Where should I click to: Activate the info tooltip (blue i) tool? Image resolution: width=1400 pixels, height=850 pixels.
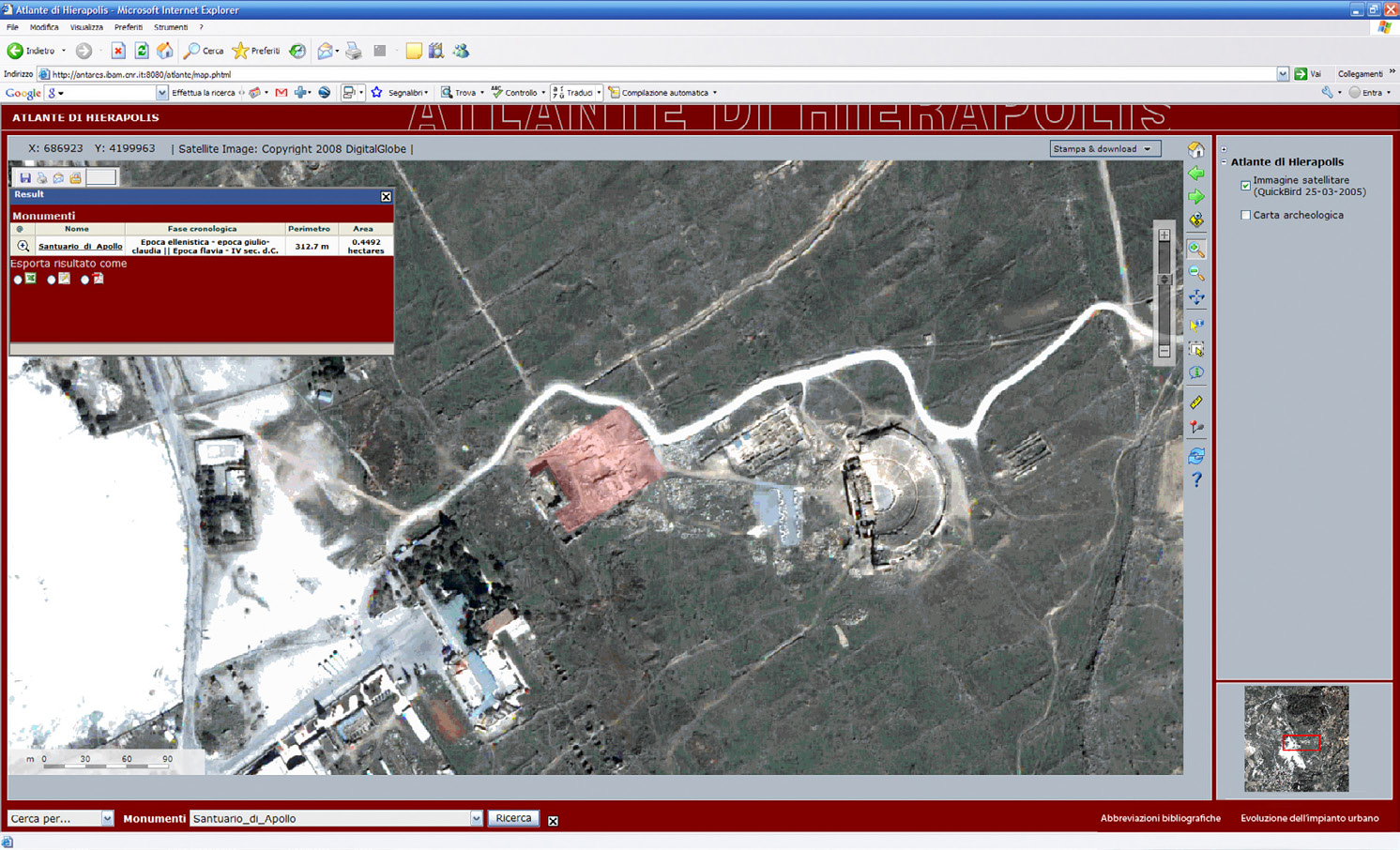click(1195, 372)
